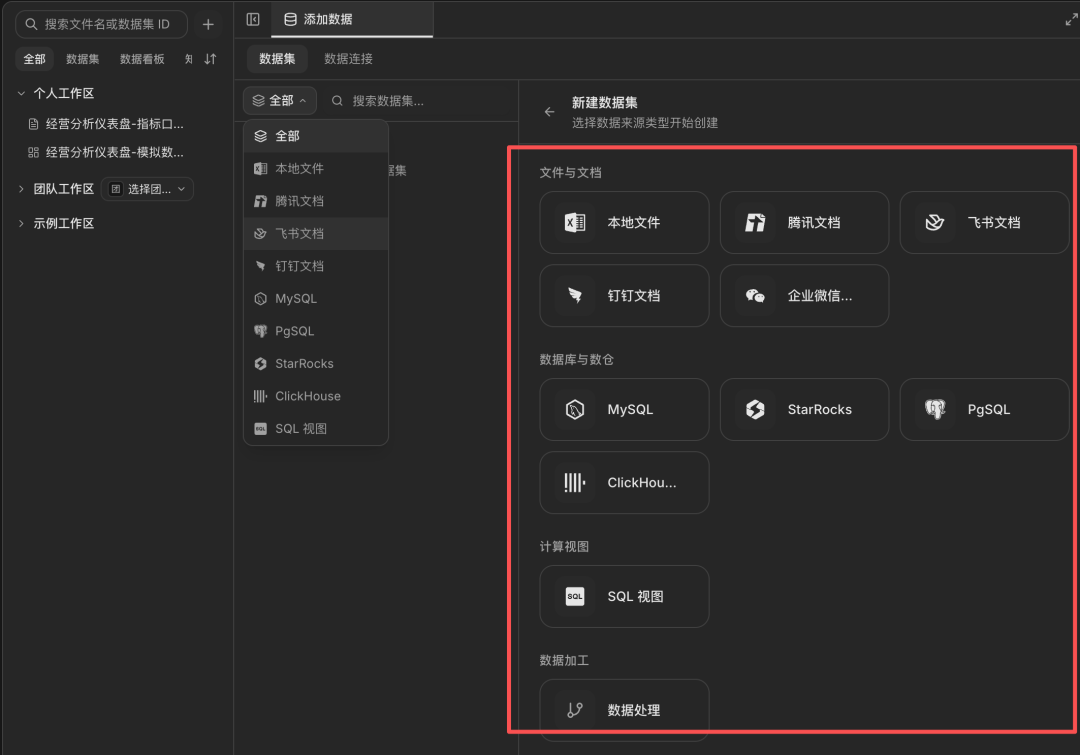Image resolution: width=1080 pixels, height=755 pixels.
Task: Toggle the sidebar collapse icon
Action: coord(253,19)
